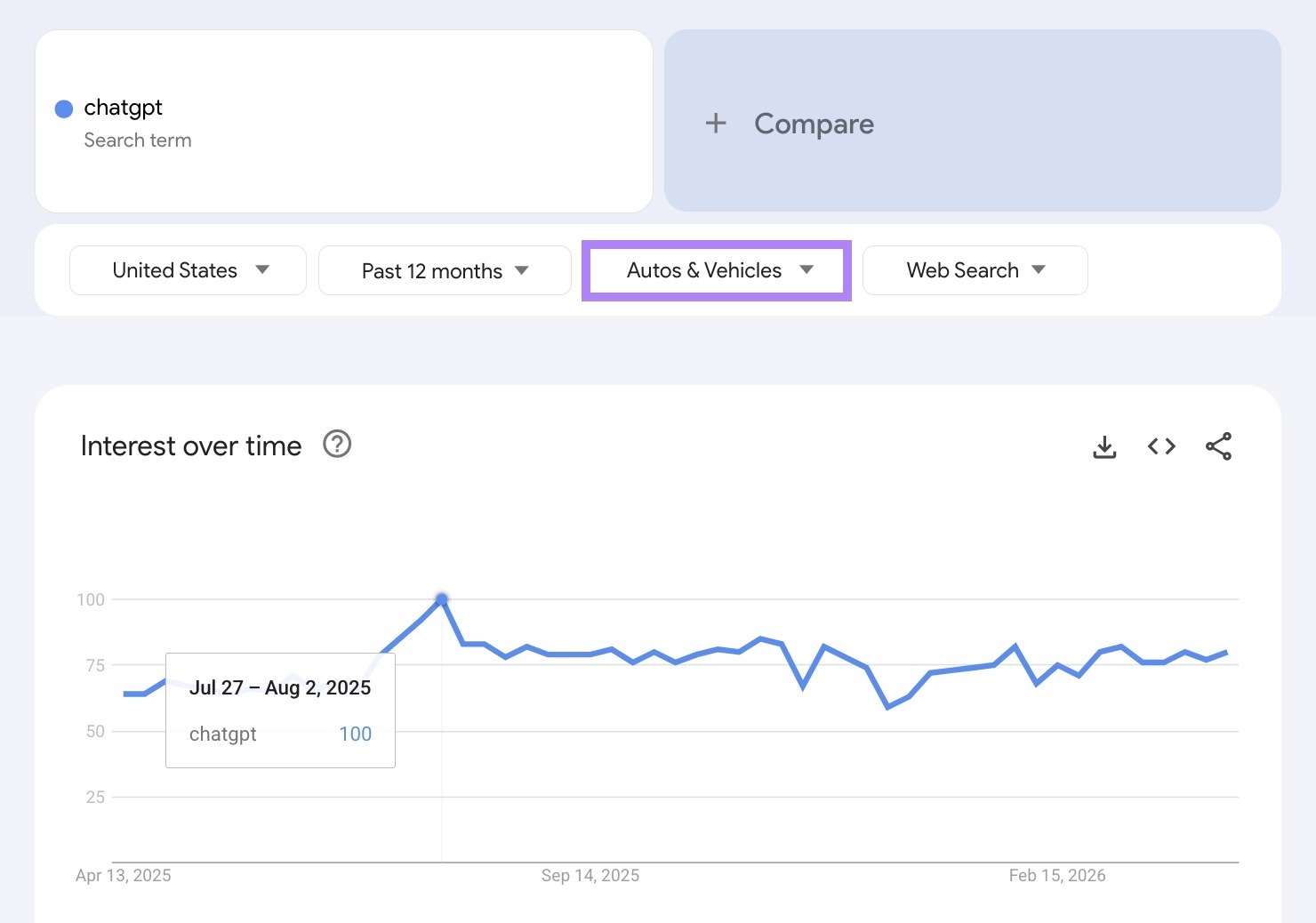Open the United States region dropdown

(x=187, y=270)
